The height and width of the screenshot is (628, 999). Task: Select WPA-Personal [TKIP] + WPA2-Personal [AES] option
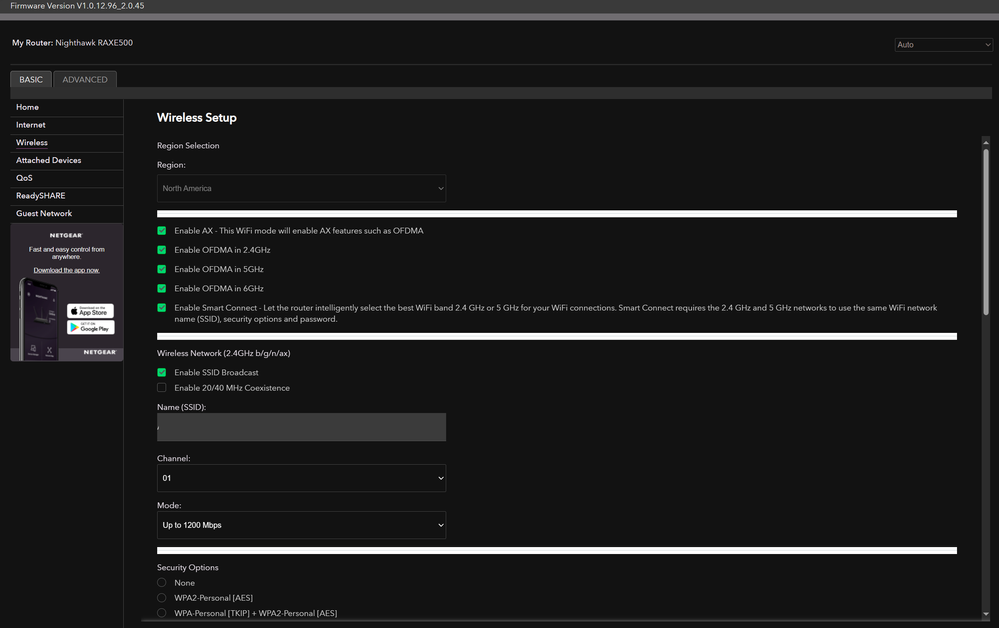pos(162,613)
